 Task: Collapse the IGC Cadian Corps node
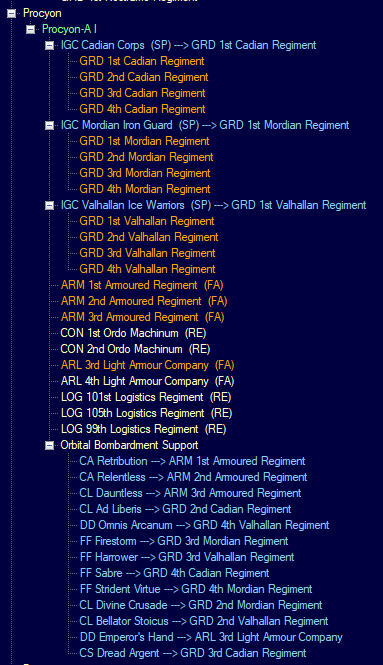(x=50, y=45)
